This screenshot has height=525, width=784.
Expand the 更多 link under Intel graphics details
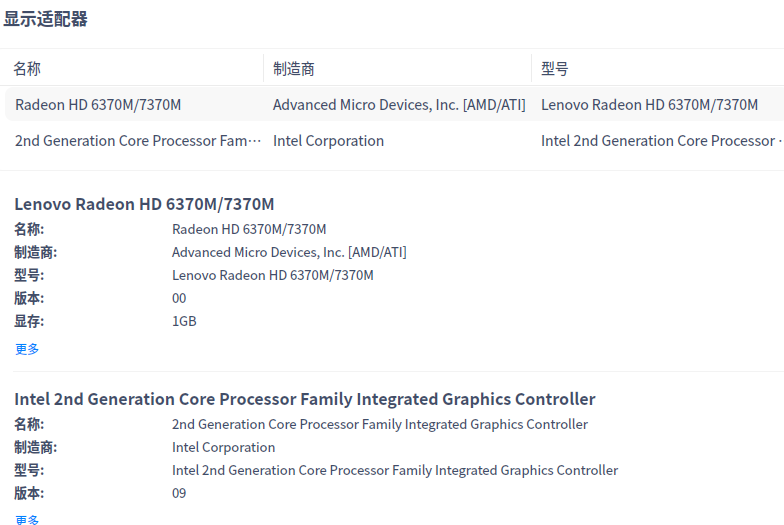tap(27, 519)
